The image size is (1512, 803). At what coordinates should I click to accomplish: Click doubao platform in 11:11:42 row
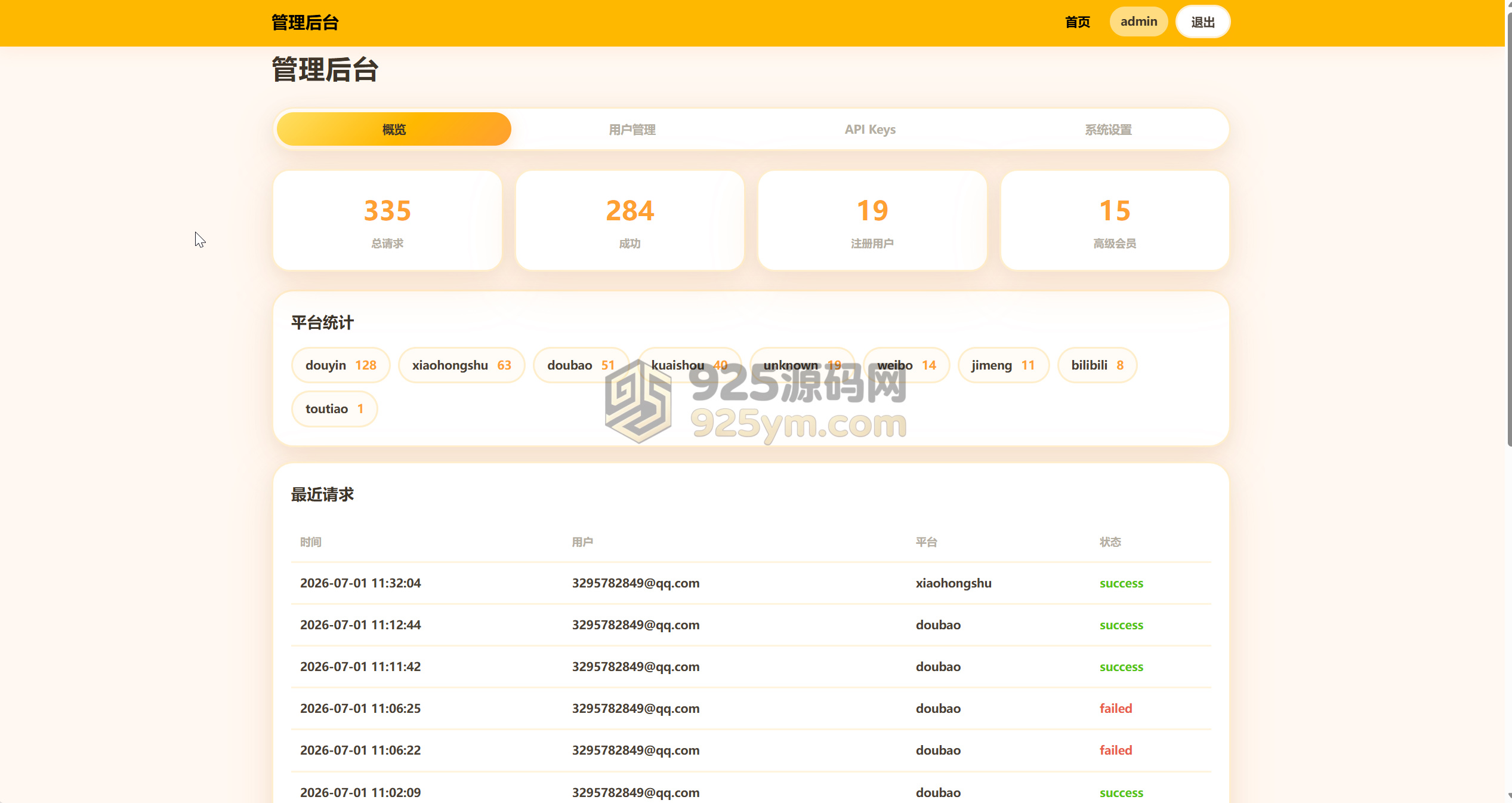(x=938, y=667)
